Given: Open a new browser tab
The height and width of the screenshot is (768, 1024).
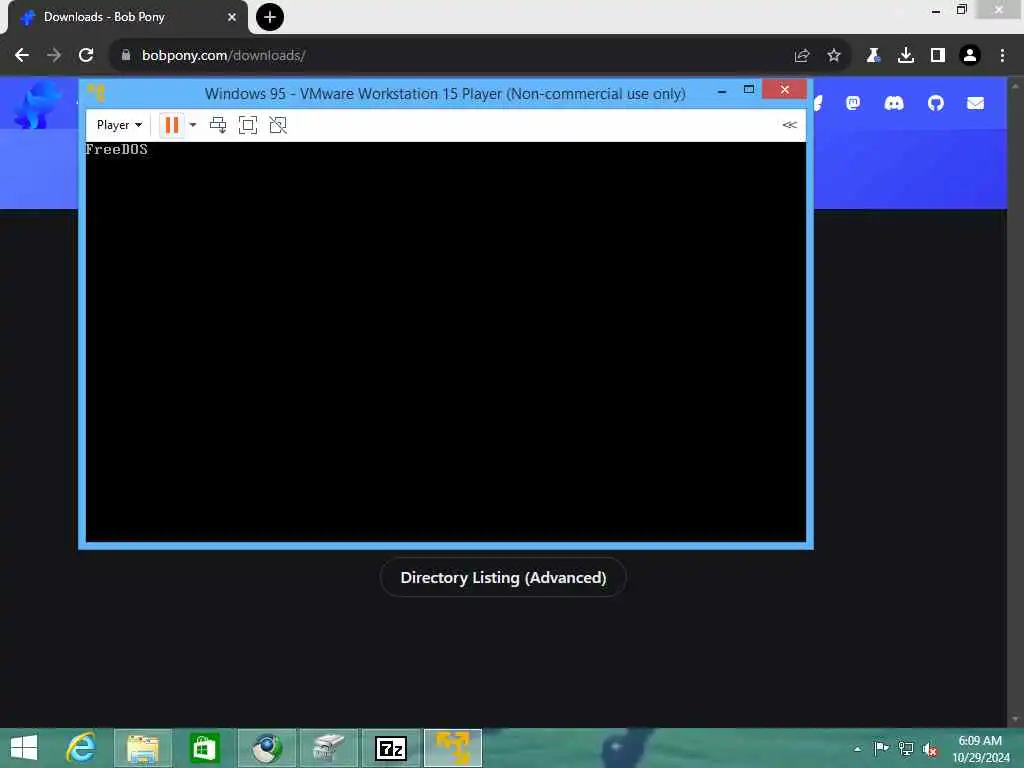Looking at the screenshot, I should pos(270,17).
